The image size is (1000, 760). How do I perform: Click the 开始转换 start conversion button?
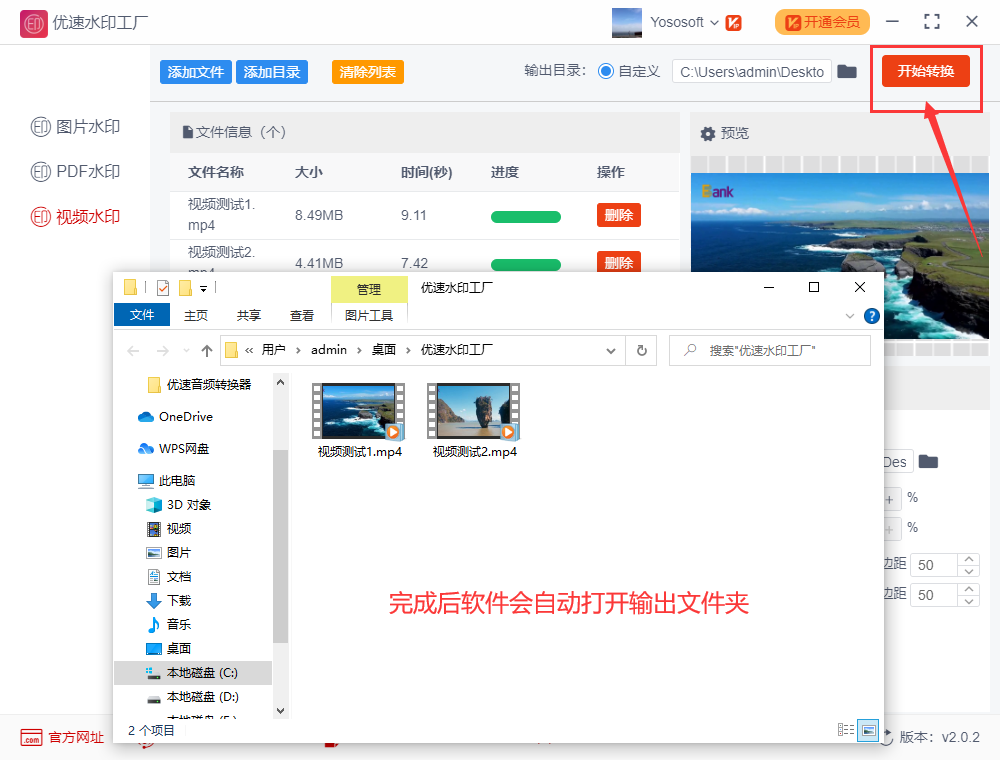click(926, 72)
